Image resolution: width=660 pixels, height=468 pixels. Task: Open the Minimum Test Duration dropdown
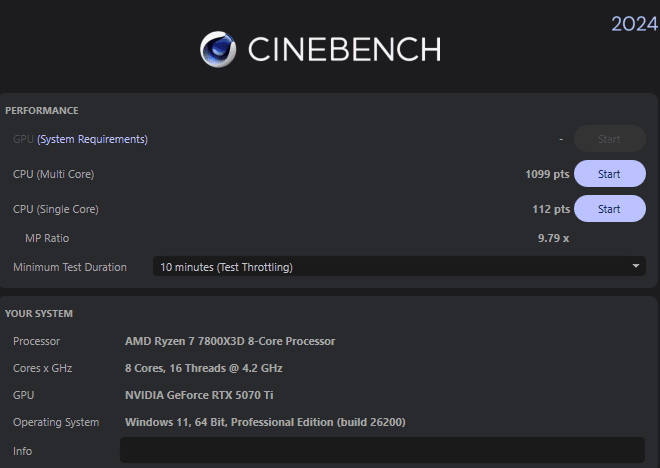click(x=399, y=266)
